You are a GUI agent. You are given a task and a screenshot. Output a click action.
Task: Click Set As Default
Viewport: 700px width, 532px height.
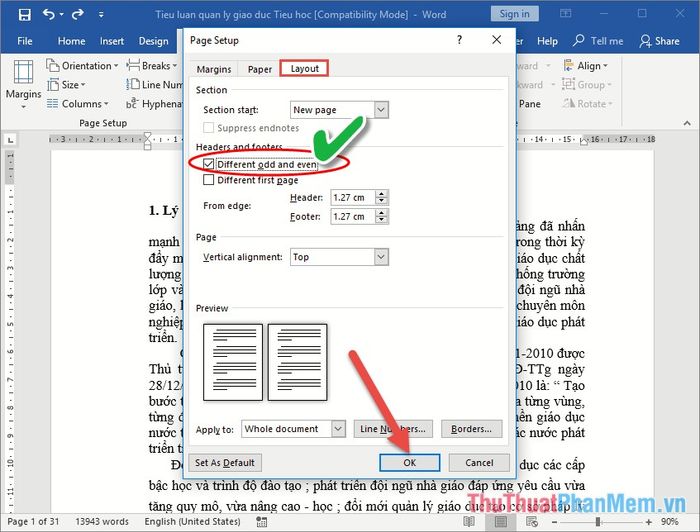tap(225, 462)
